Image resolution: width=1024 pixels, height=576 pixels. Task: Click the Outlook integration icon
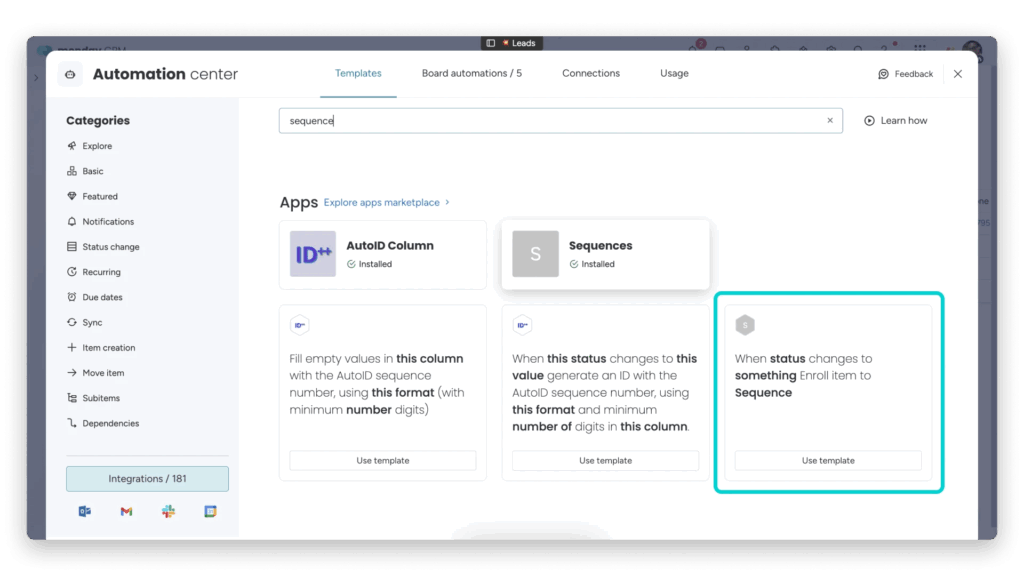click(x=85, y=511)
